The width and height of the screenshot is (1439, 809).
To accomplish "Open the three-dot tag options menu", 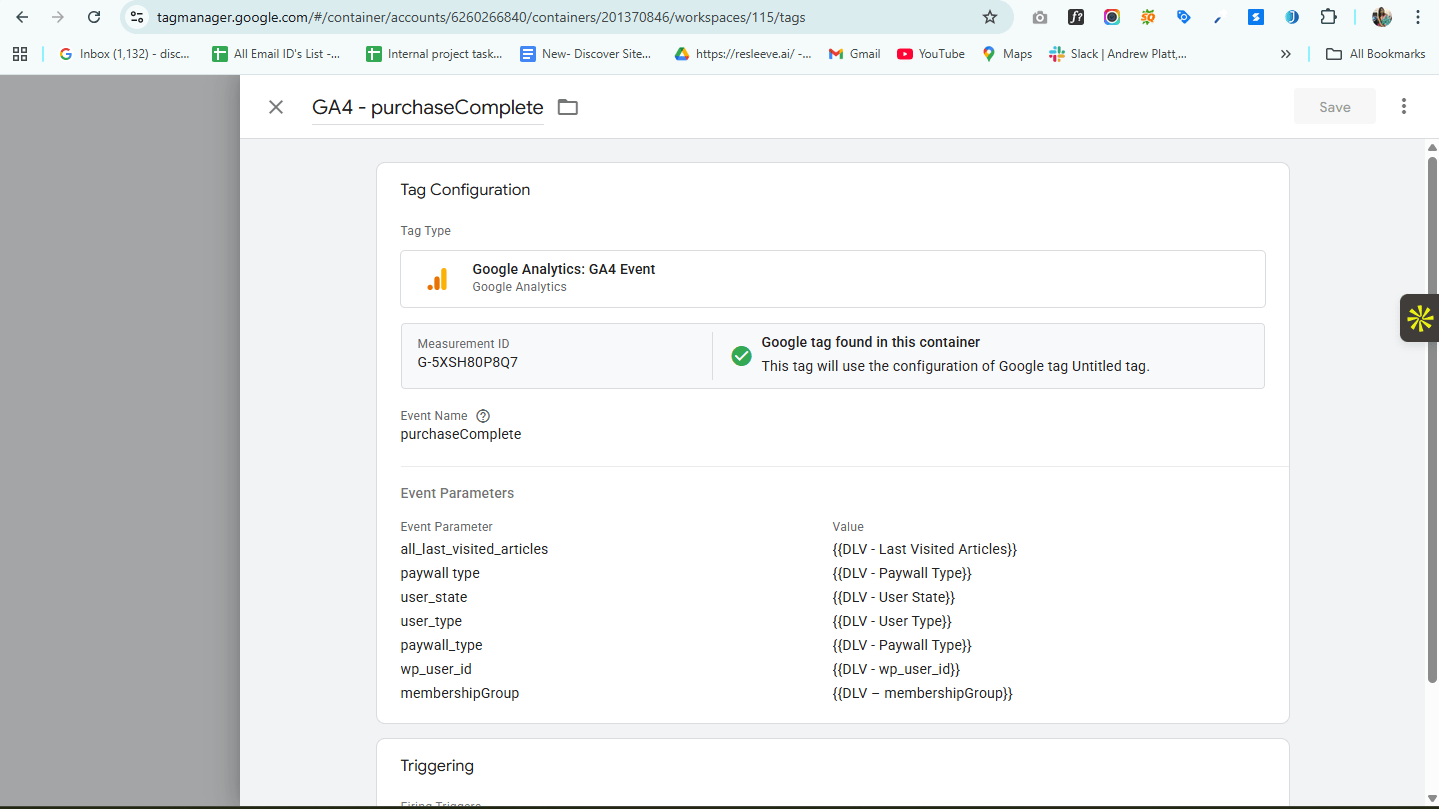I will point(1404,106).
